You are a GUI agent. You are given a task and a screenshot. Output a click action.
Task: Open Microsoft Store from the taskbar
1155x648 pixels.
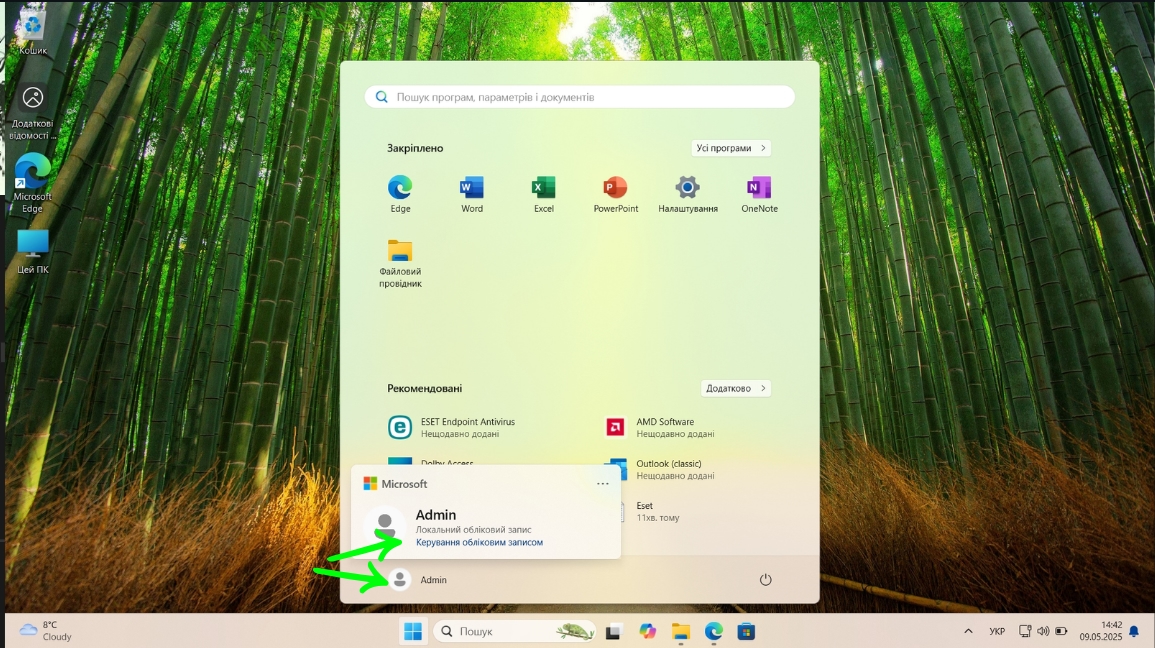745,631
